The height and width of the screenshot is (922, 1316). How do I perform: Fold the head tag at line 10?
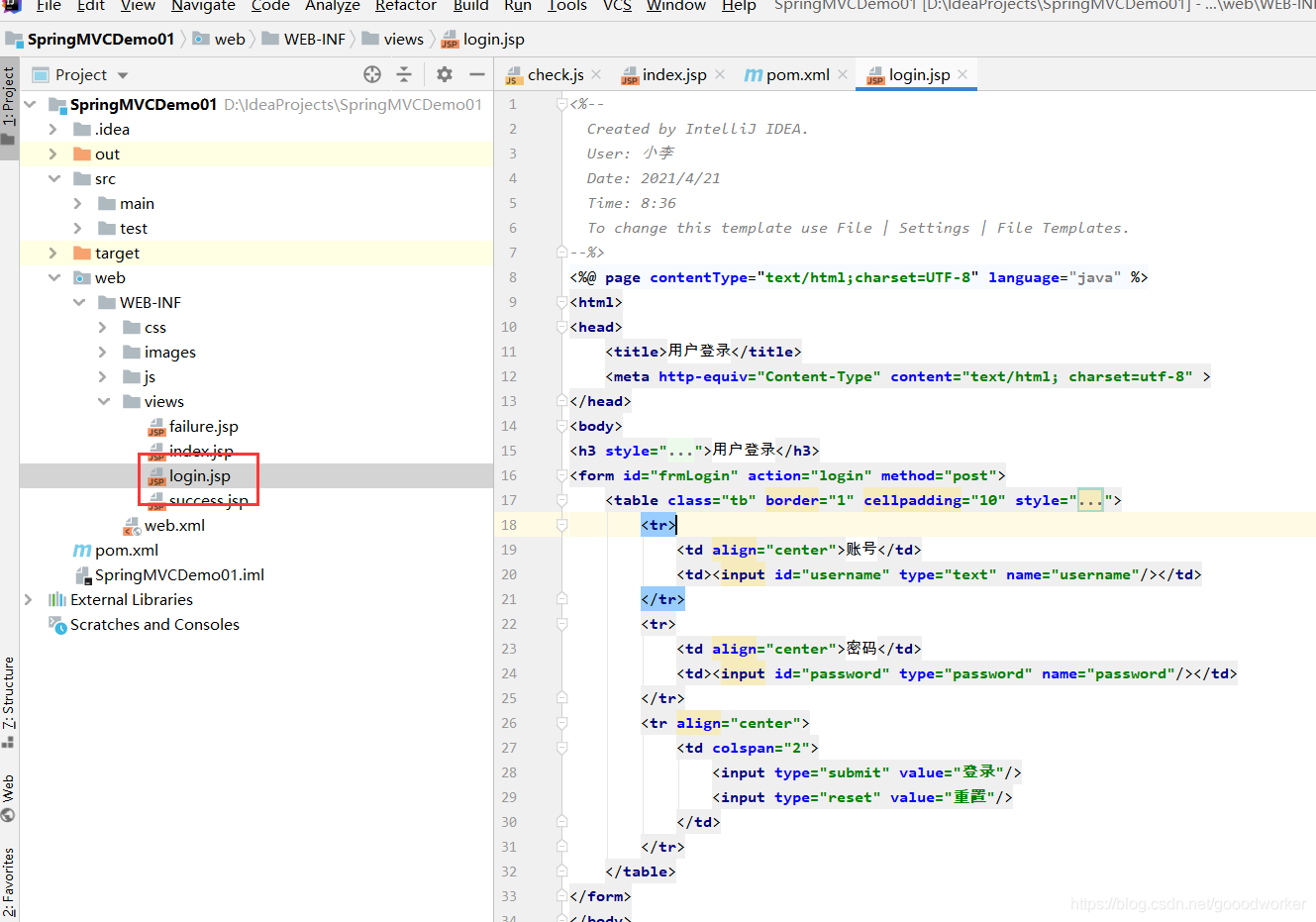pyautogui.click(x=561, y=327)
